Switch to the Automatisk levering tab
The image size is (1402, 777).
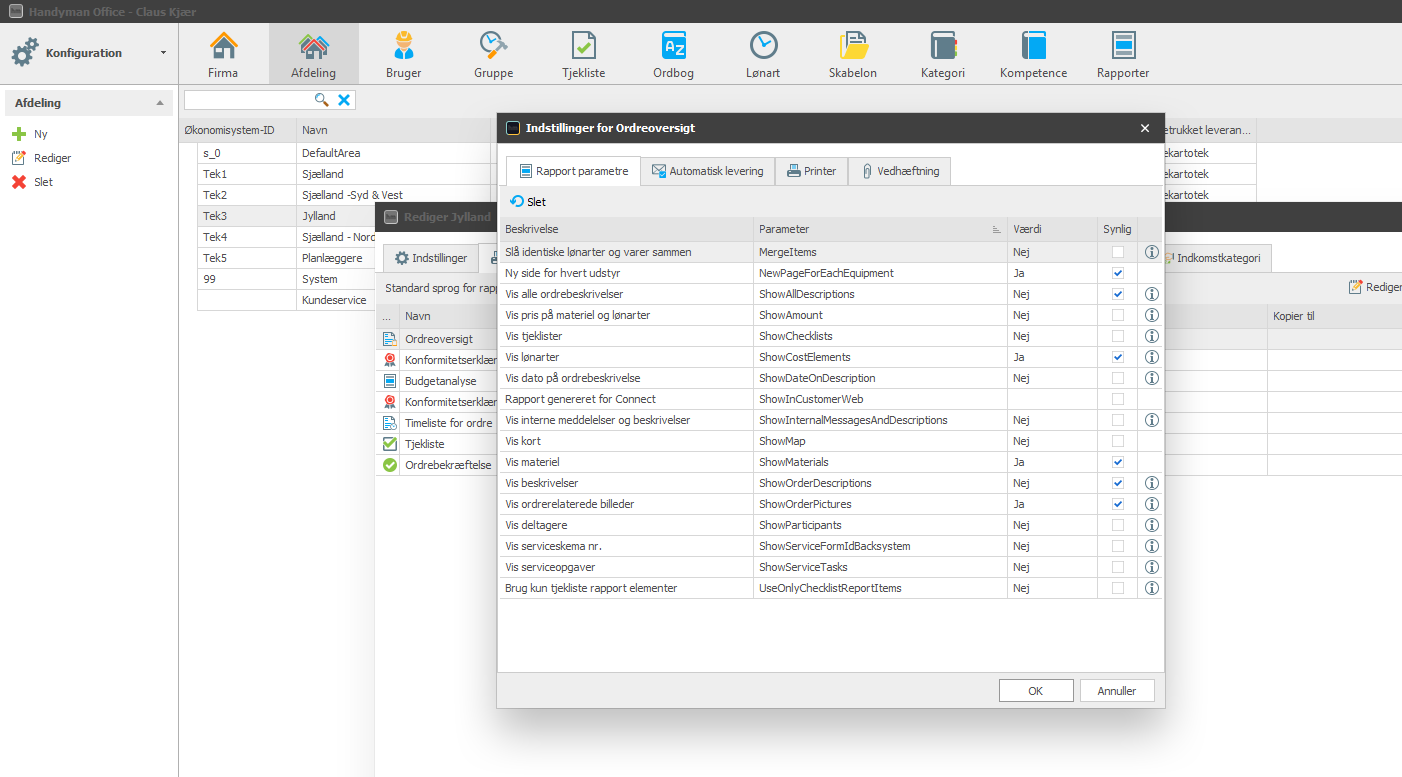[x=708, y=170]
